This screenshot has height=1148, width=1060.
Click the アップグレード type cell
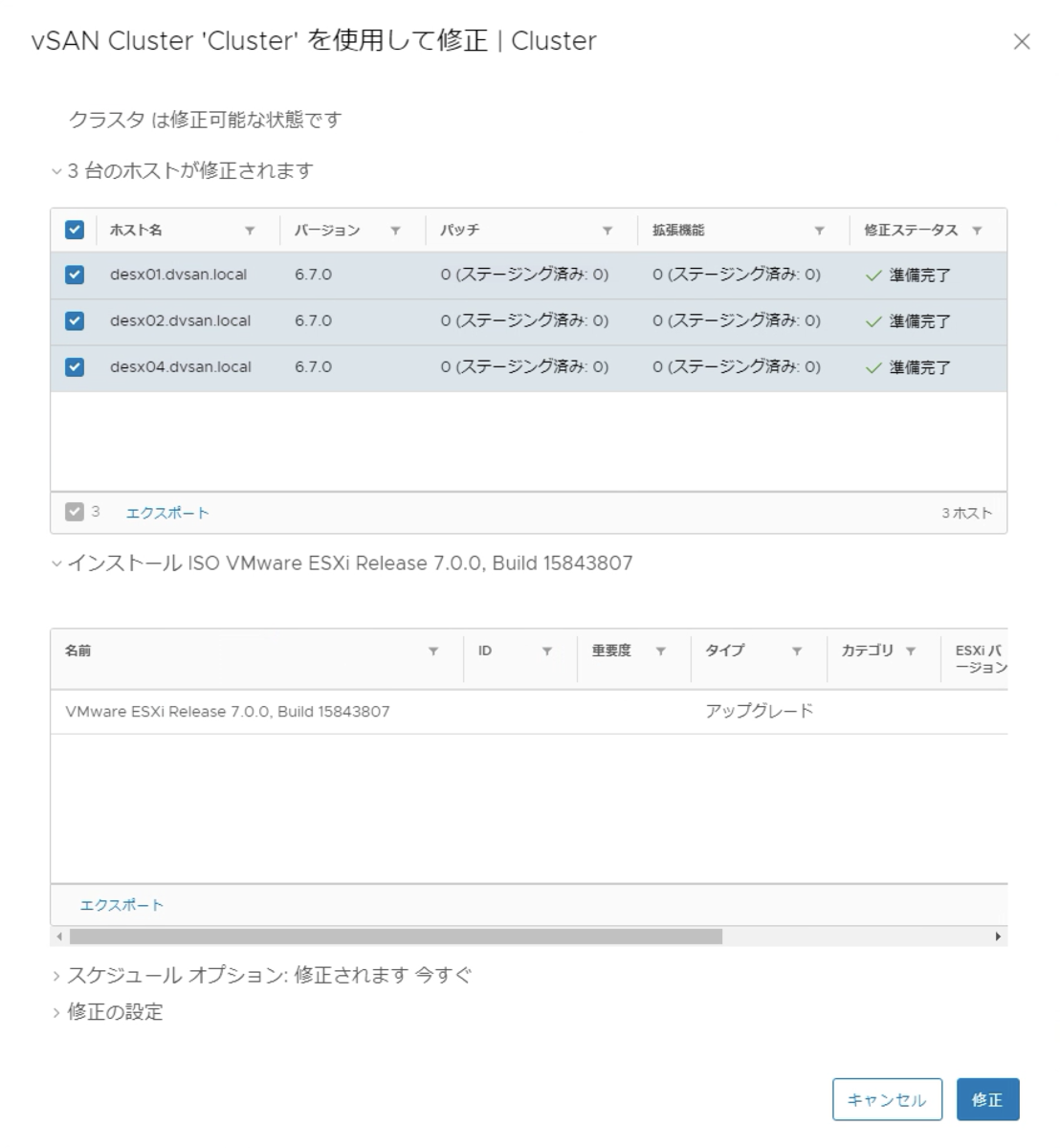click(x=760, y=711)
